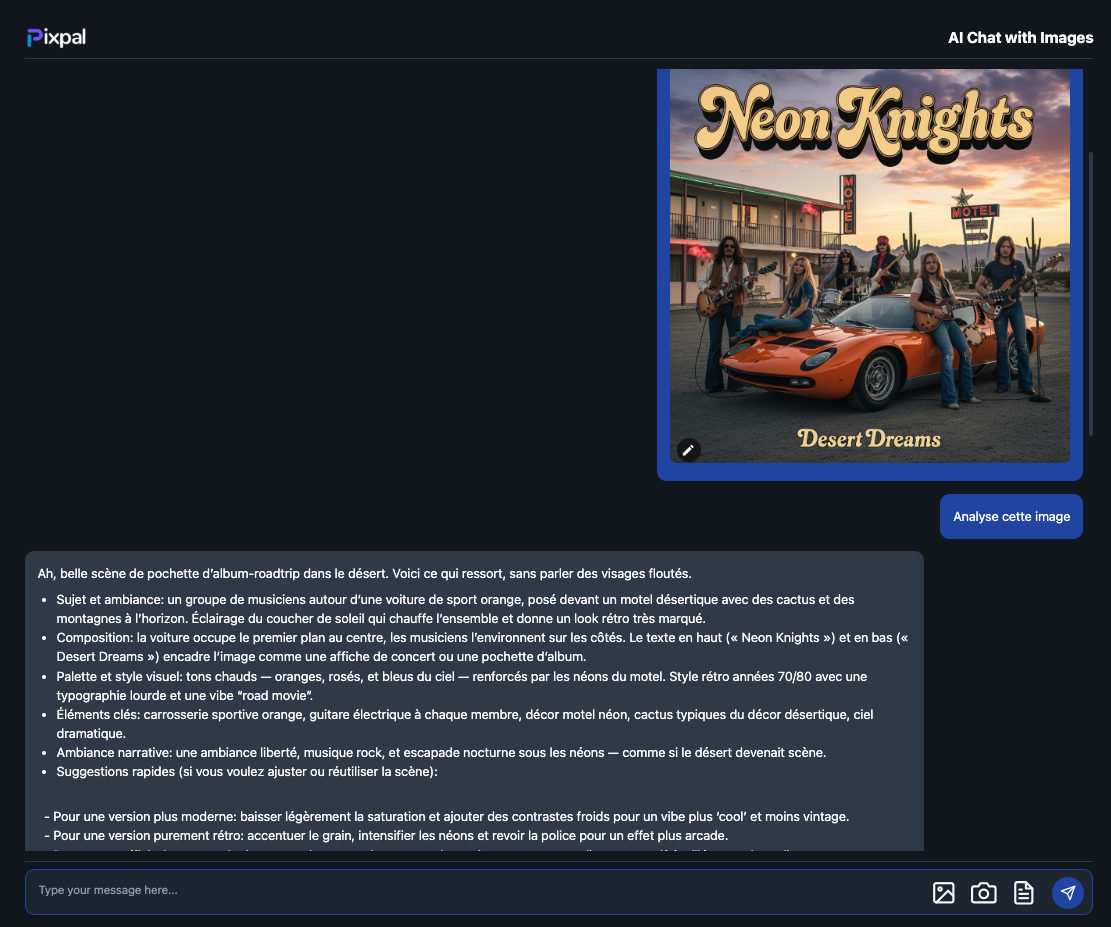Image resolution: width=1111 pixels, height=927 pixels.
Task: Click the camera capture icon
Action: (x=983, y=893)
